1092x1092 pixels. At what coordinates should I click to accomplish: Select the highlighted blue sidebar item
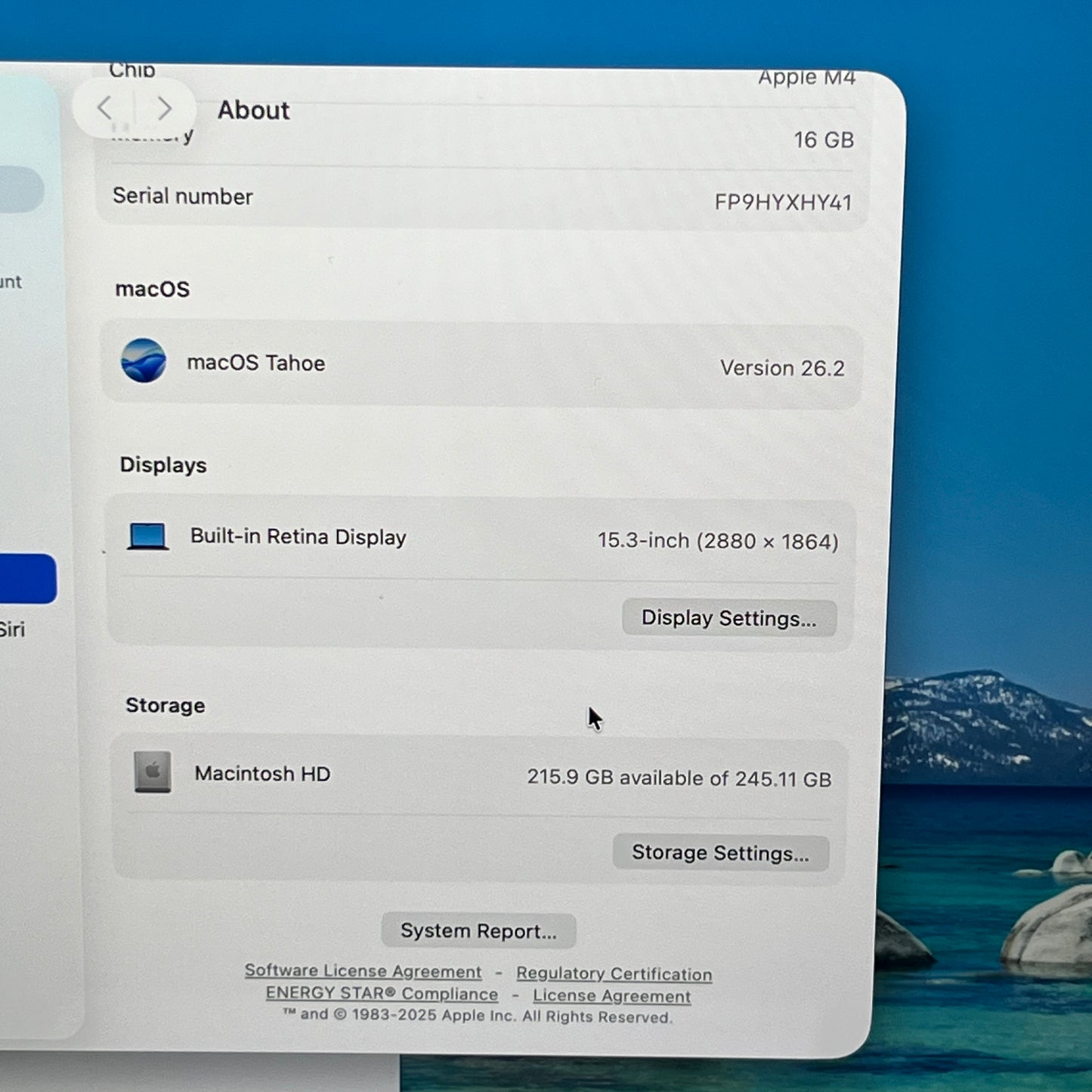tap(27, 579)
